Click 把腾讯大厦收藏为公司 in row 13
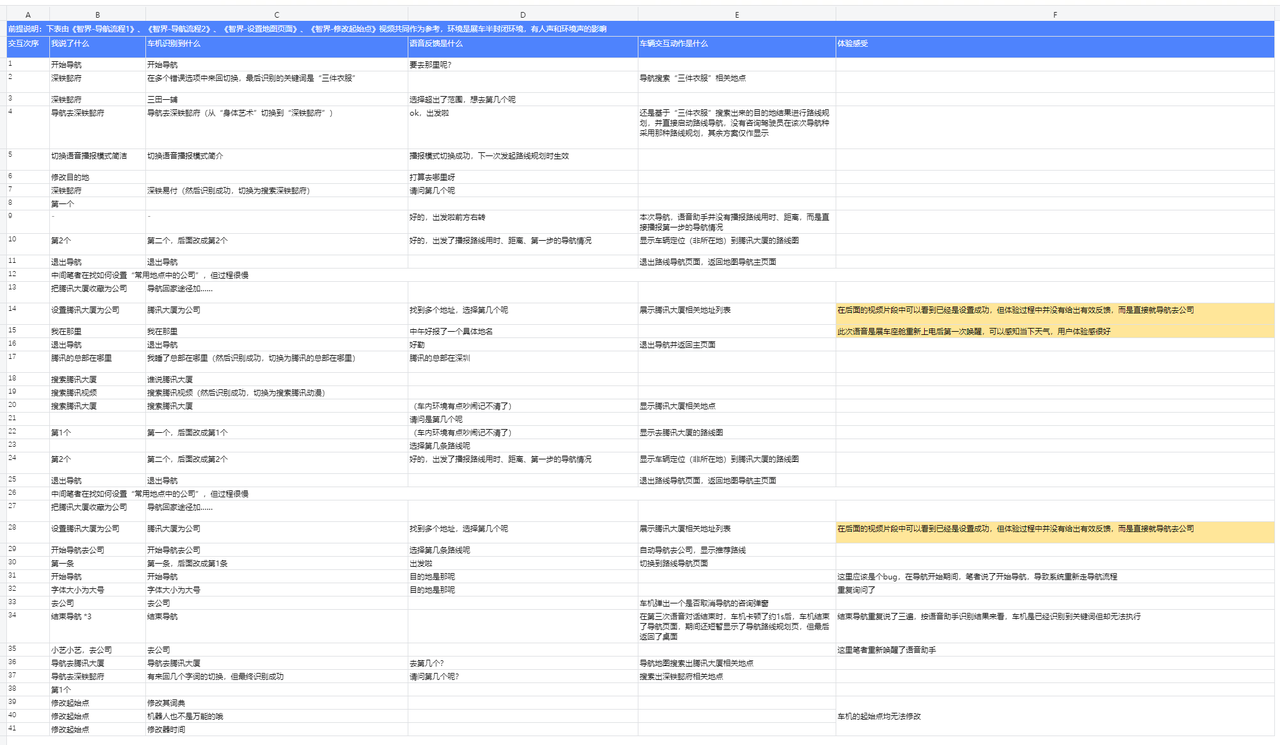The image size is (1280, 745). tap(97, 292)
